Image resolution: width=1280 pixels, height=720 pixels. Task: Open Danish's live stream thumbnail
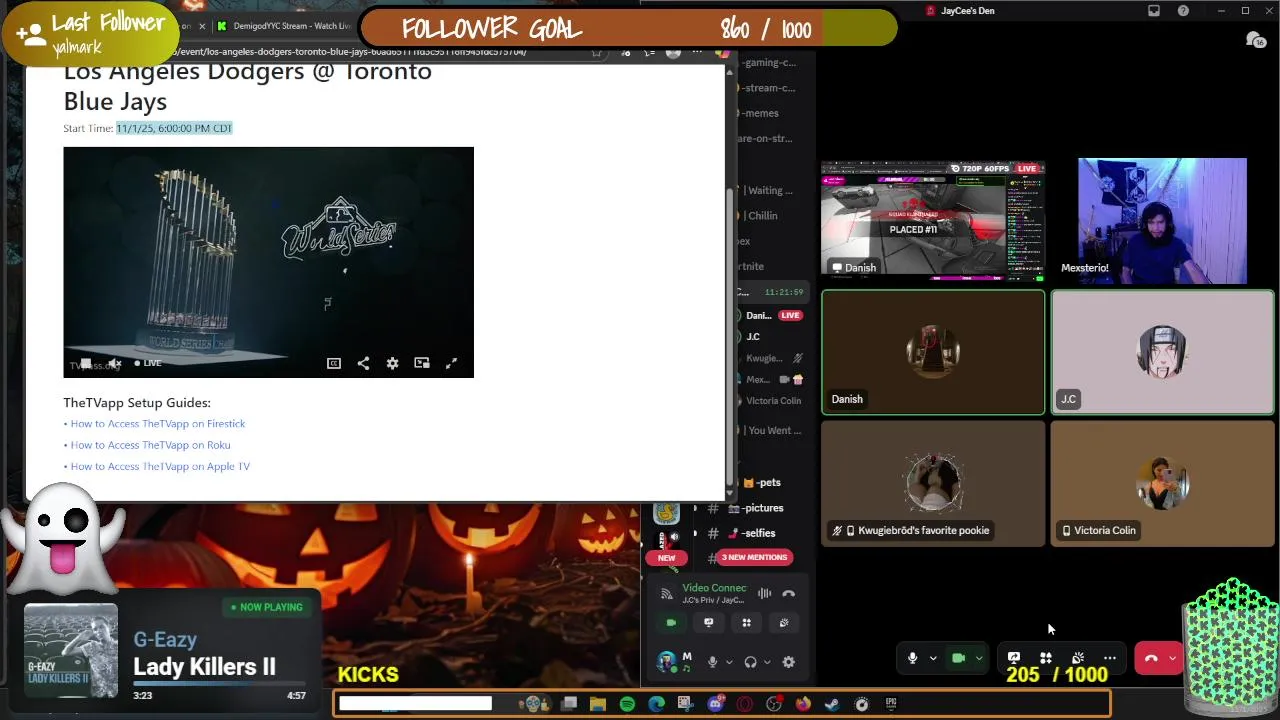933,221
